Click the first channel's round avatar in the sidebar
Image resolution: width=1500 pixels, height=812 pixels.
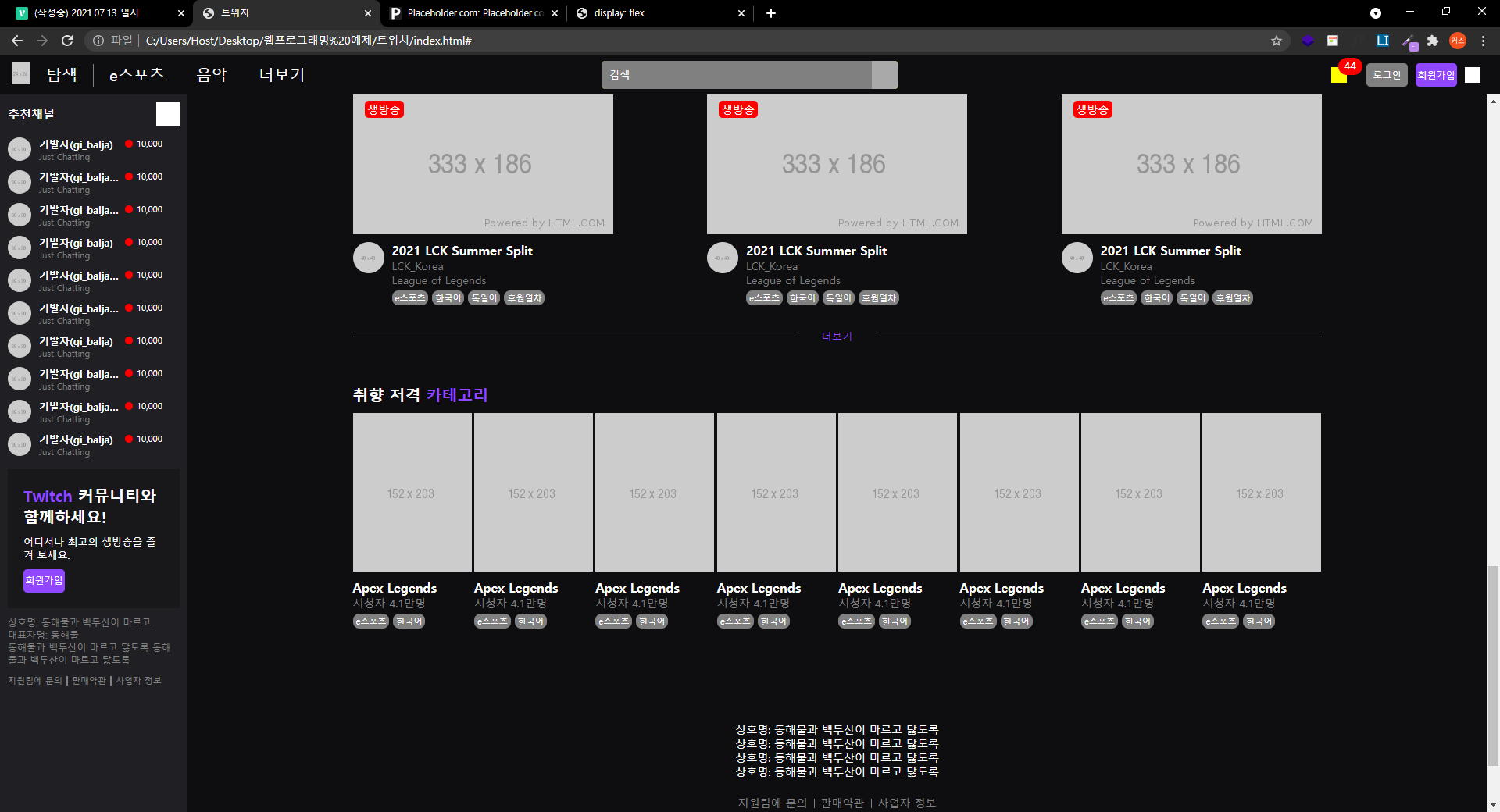click(20, 149)
